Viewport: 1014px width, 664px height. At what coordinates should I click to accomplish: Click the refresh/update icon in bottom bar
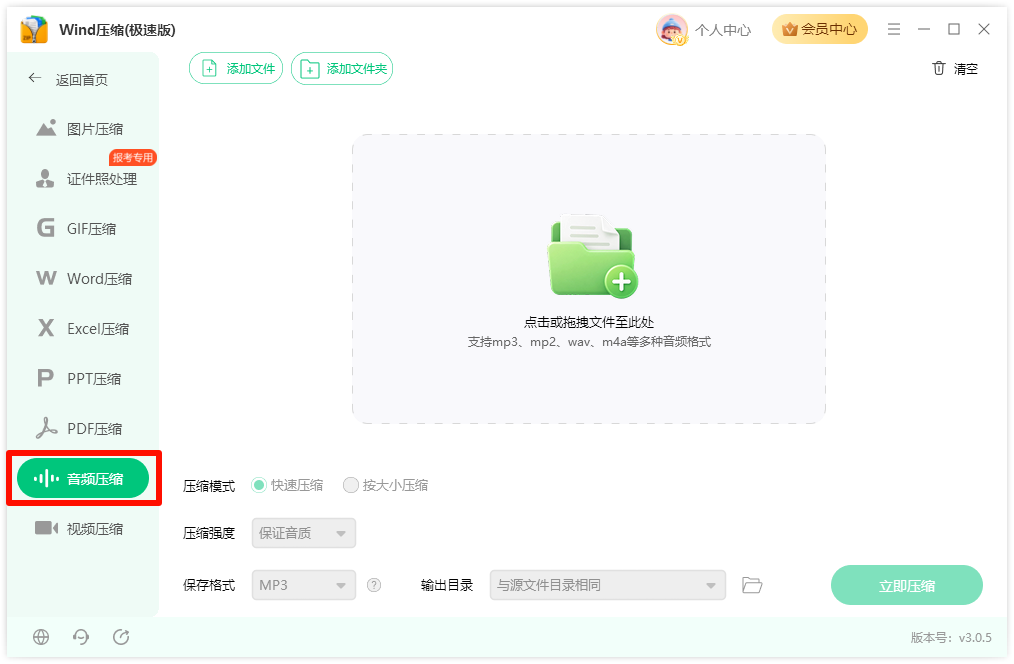coord(121,637)
